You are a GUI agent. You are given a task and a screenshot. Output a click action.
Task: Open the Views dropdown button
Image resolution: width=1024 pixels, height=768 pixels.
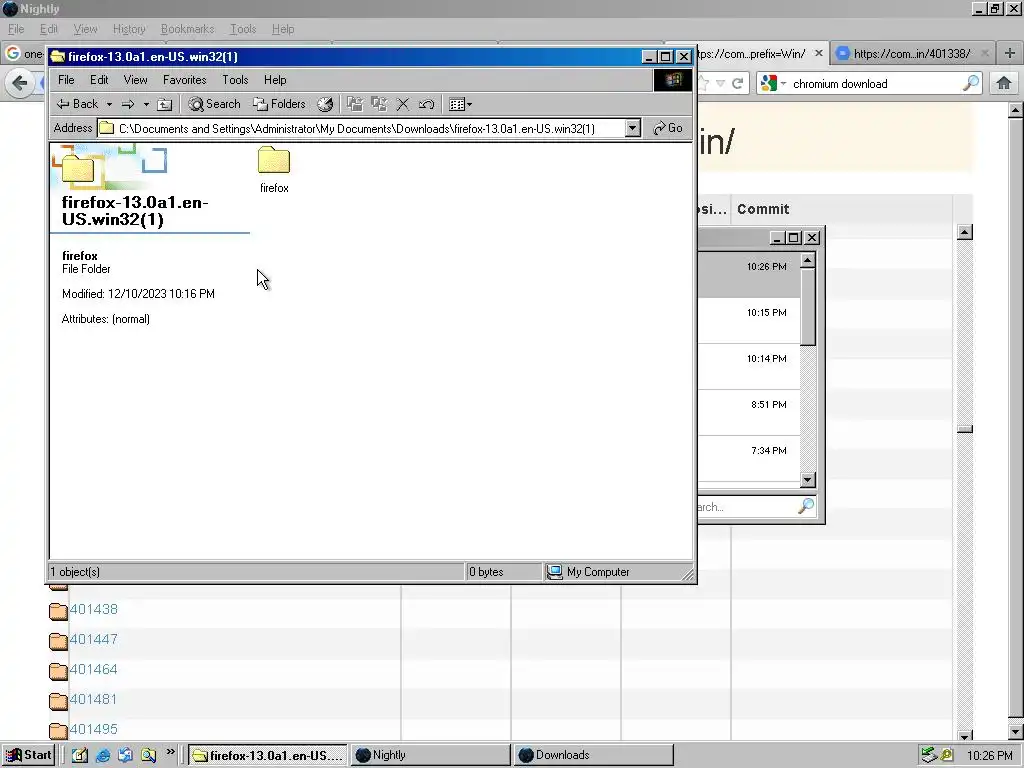point(460,104)
